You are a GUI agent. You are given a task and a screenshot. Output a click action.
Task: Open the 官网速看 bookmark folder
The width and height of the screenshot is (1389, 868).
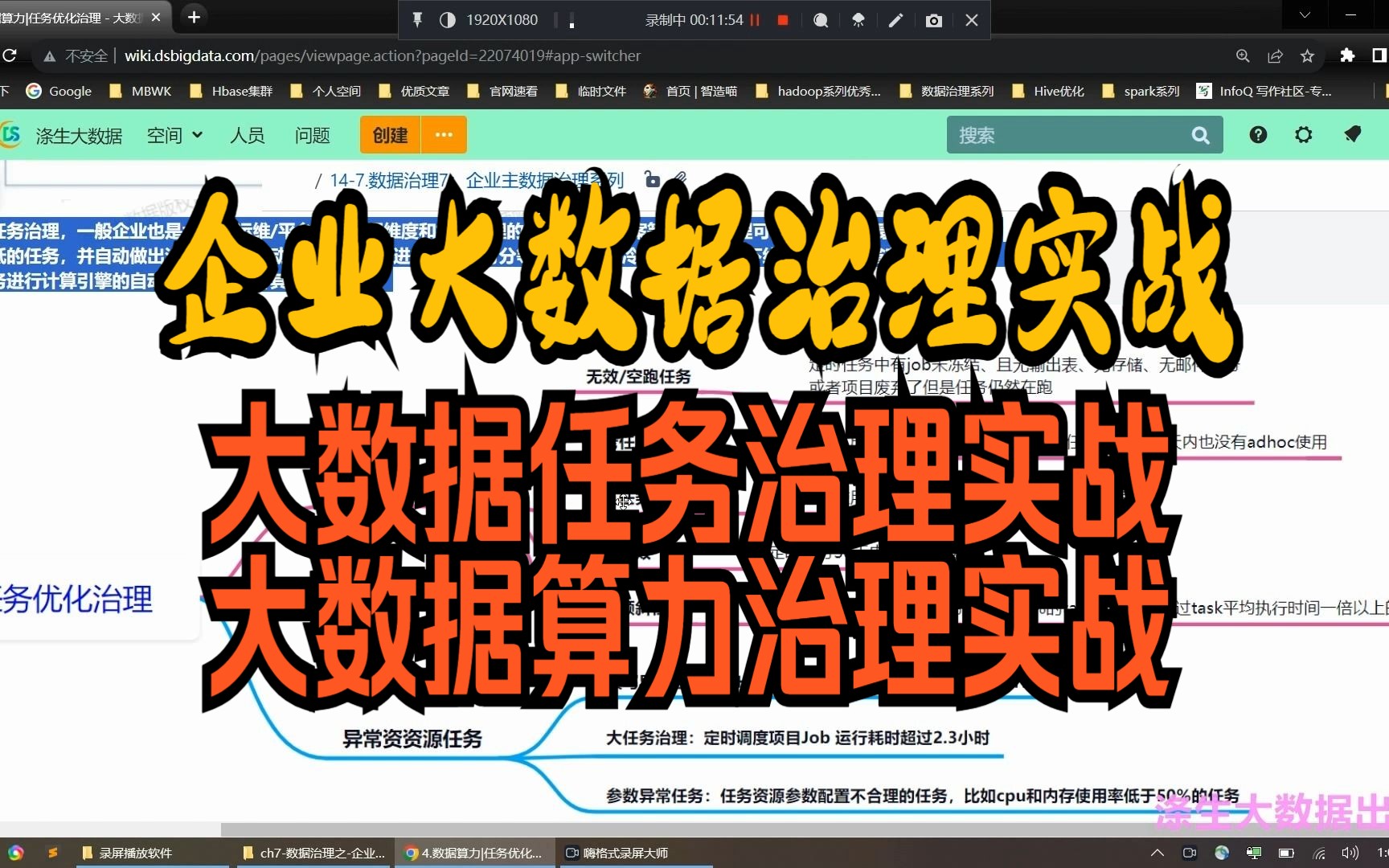502,91
